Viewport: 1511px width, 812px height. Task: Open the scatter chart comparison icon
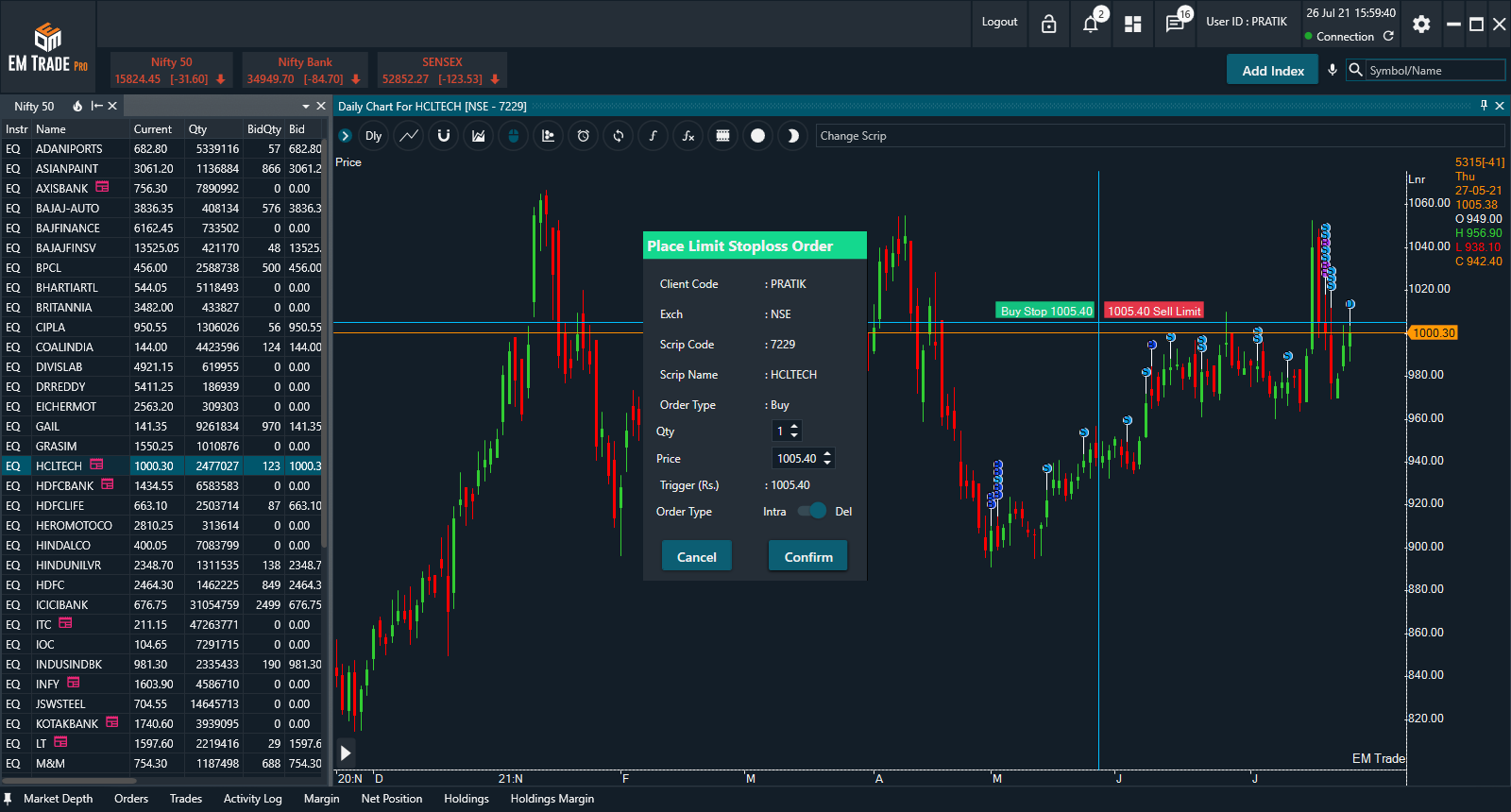pos(549,136)
